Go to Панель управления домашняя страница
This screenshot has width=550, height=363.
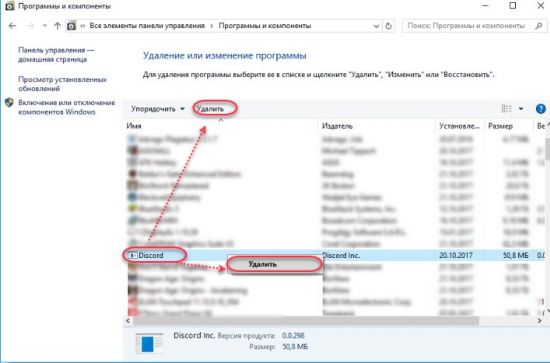coord(56,55)
